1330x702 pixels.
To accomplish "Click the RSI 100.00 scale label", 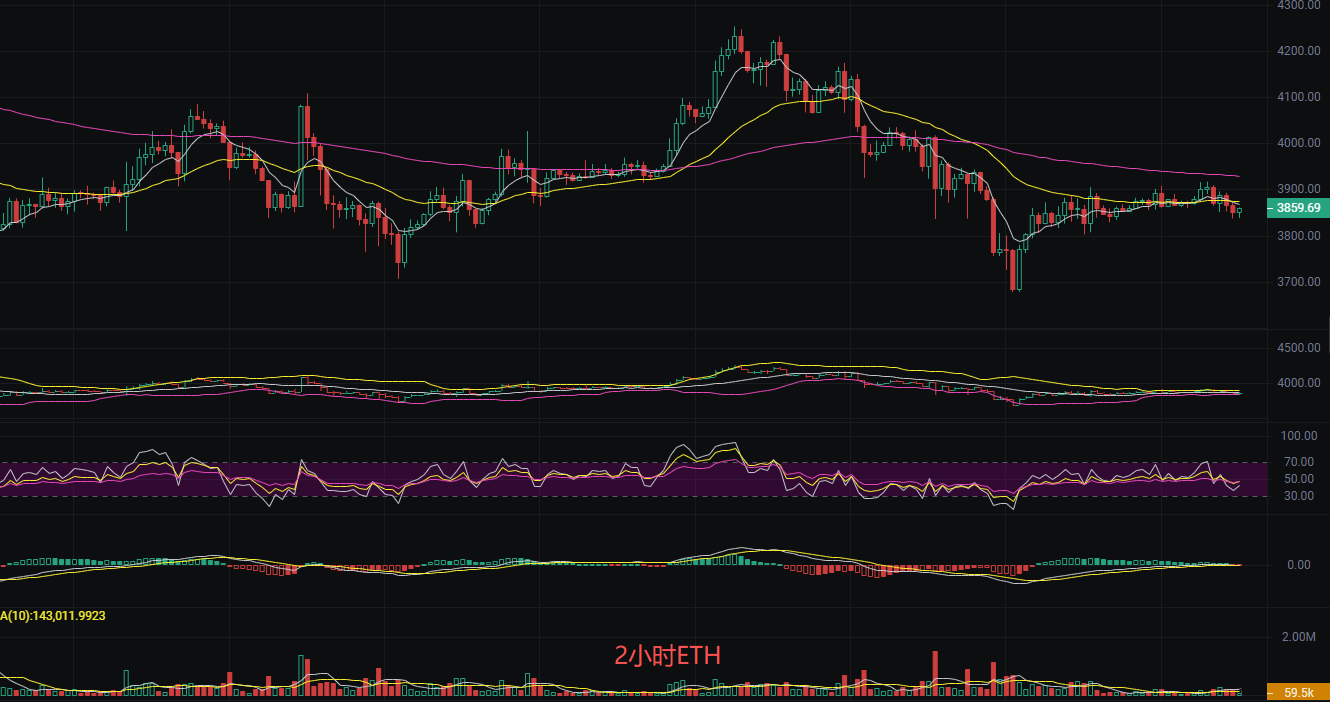I will [x=1298, y=436].
